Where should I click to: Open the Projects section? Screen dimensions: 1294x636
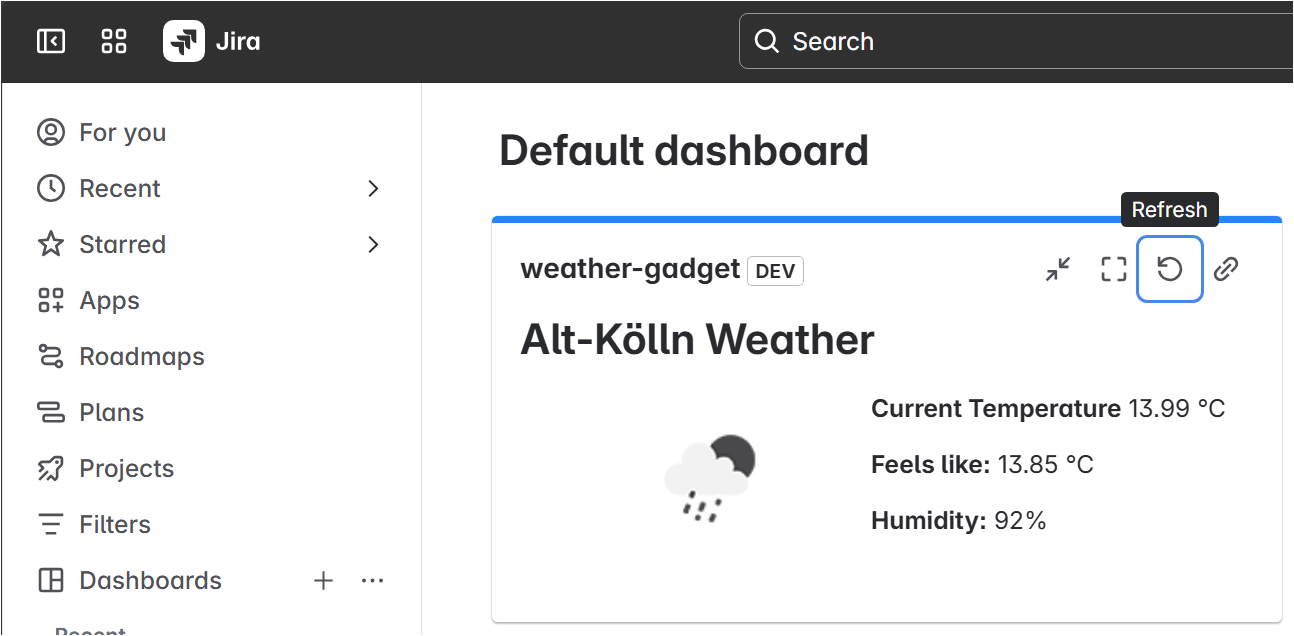pyautogui.click(x=126, y=468)
